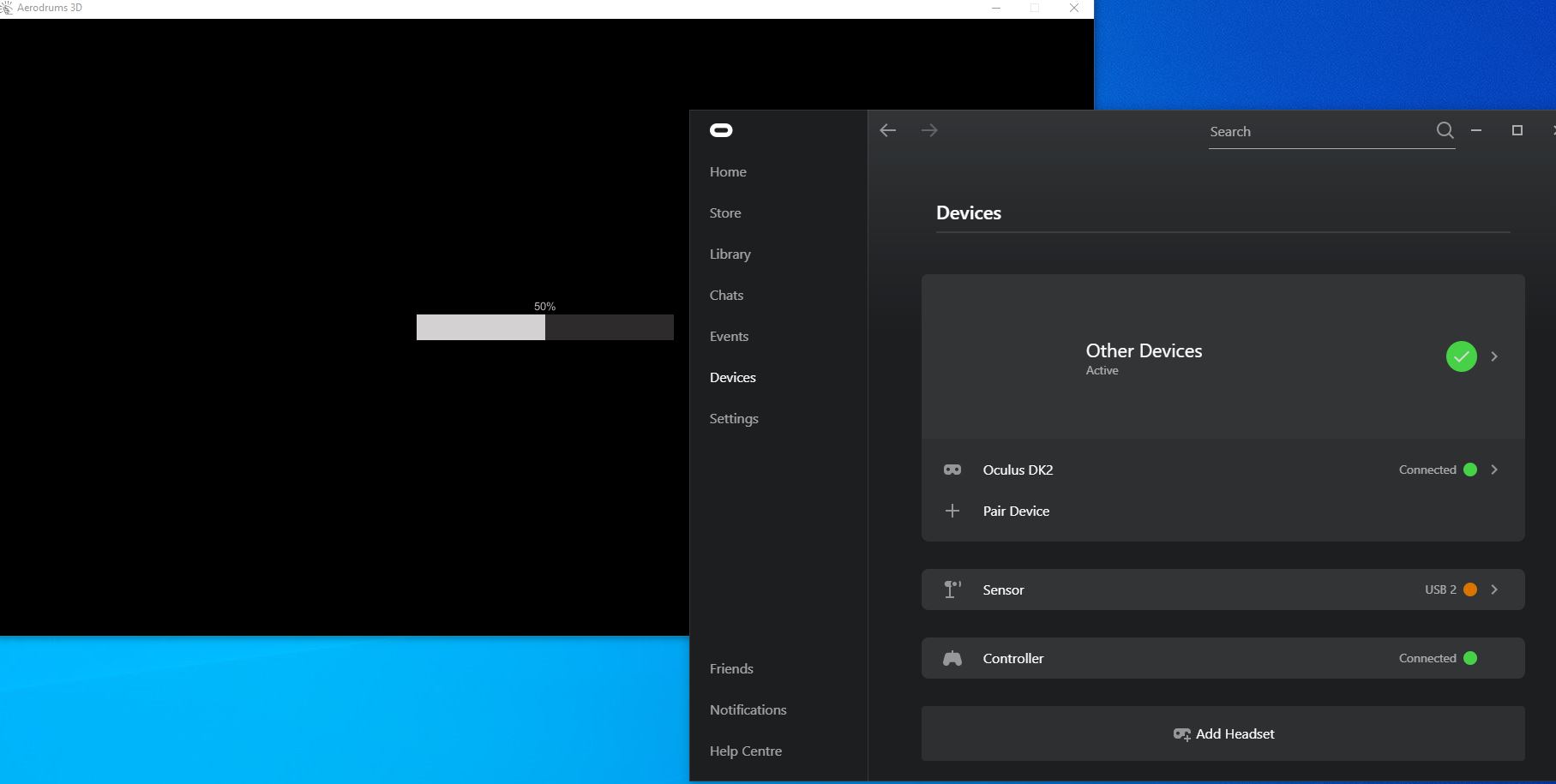Click the plus icon for Pair Device
This screenshot has width=1556, height=784.
[952, 511]
